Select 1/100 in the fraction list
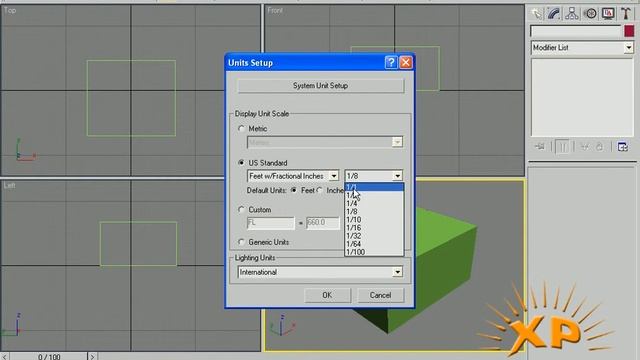 tap(374, 252)
